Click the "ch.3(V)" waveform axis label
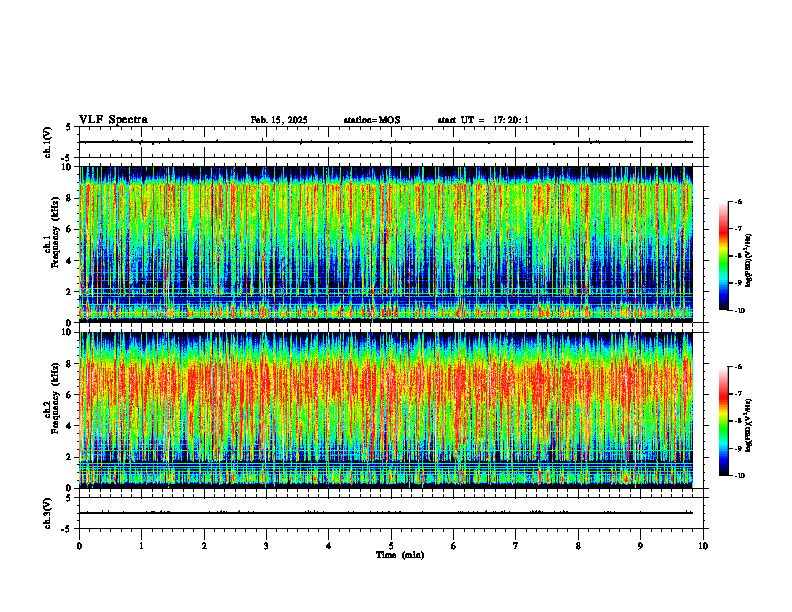This screenshot has width=792, height=612. (x=48, y=513)
